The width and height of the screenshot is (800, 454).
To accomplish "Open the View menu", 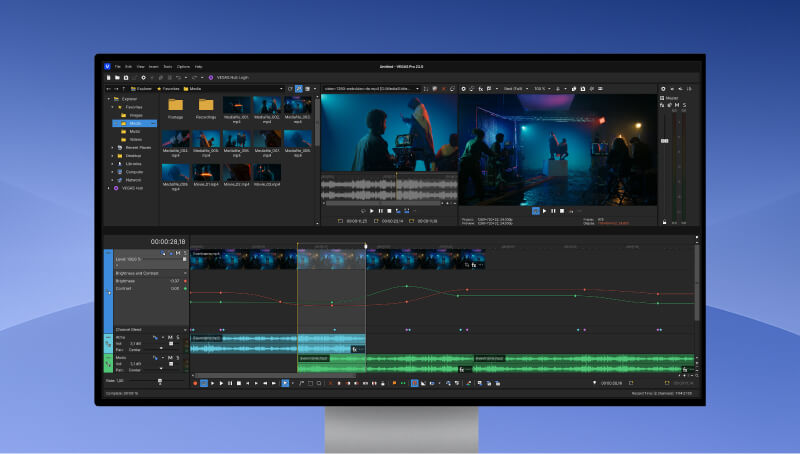I will [140, 66].
